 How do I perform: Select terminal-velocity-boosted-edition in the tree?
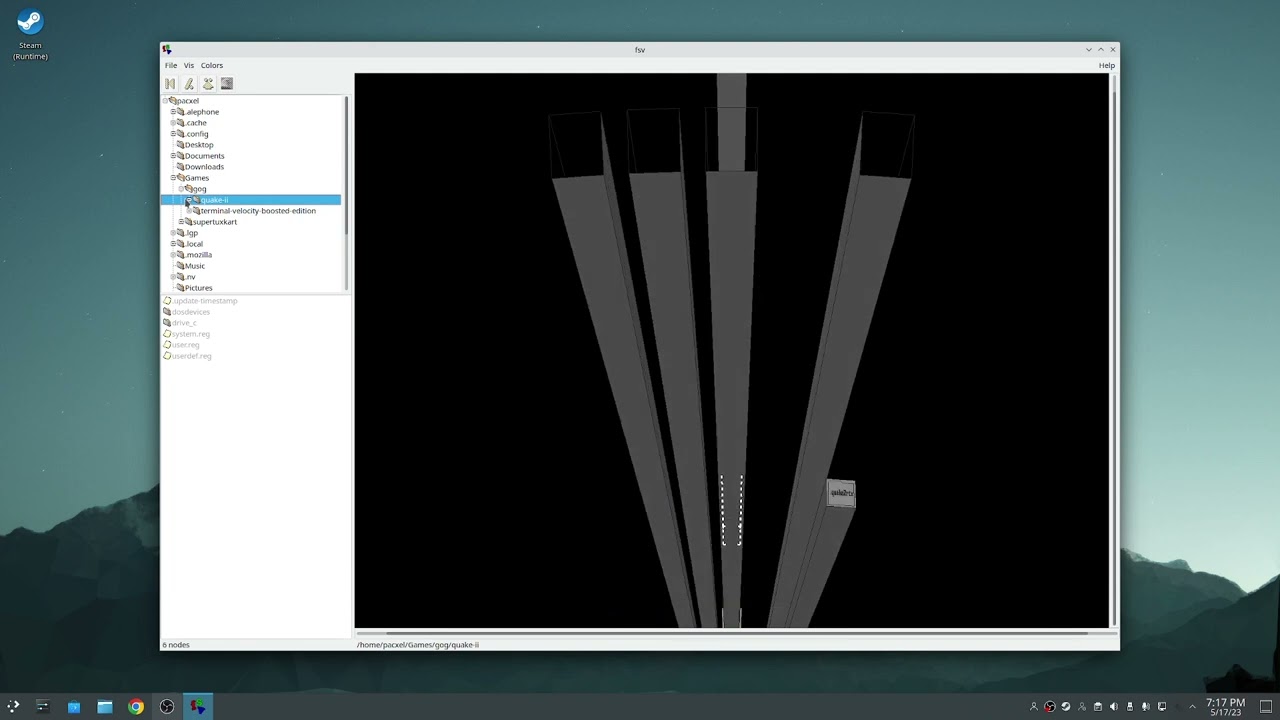point(258,211)
